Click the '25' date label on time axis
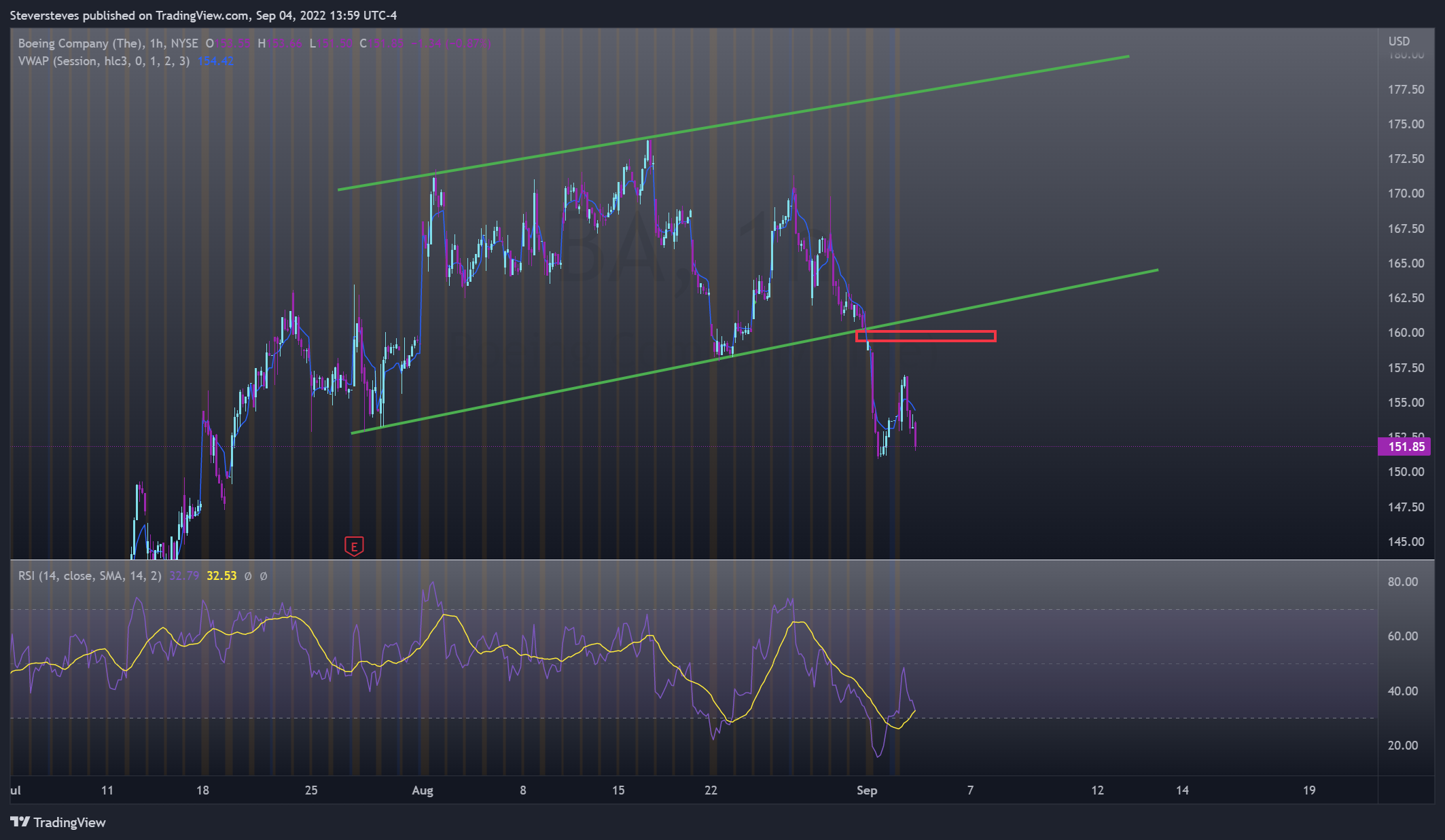The width and height of the screenshot is (1445, 840). (311, 790)
